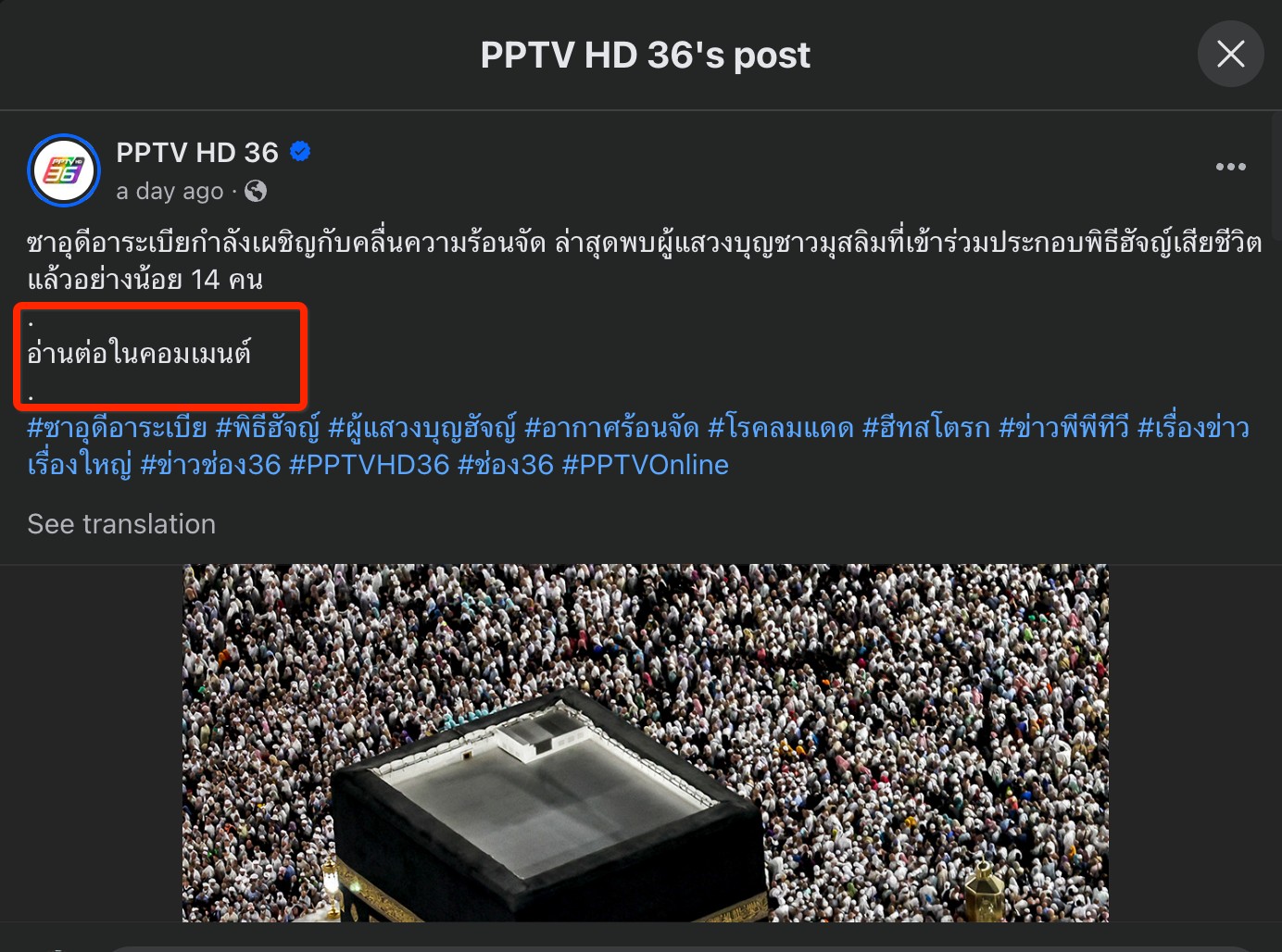Open hashtag #อากาศร้อนจัด

point(611,428)
